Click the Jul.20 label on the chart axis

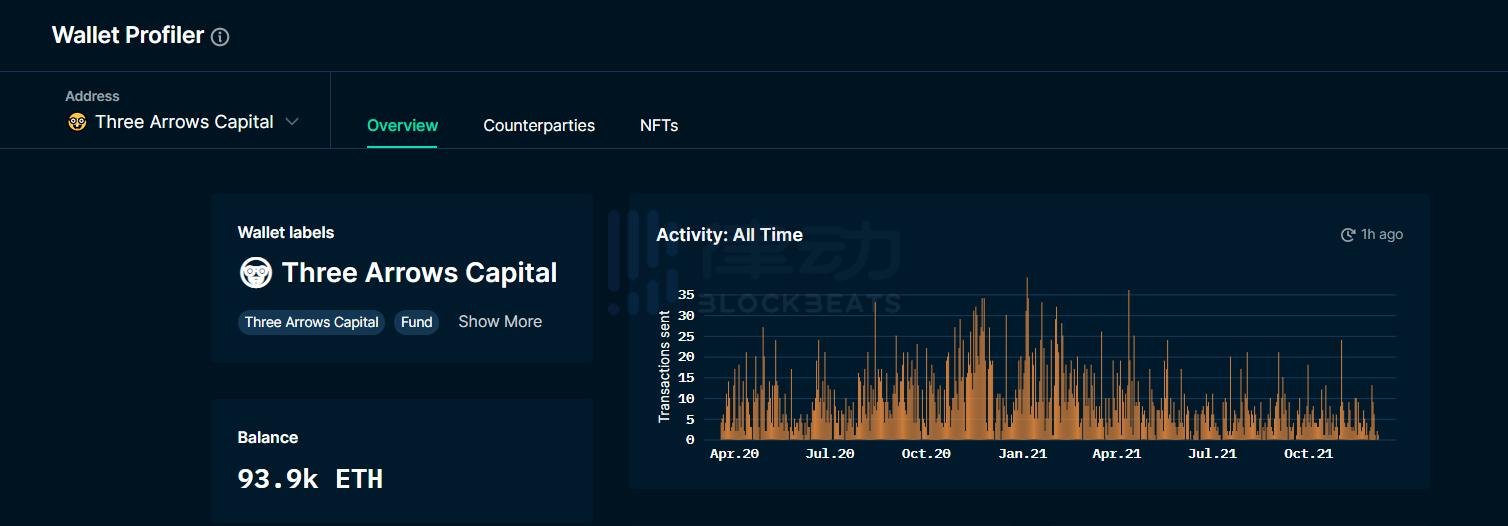point(830,454)
